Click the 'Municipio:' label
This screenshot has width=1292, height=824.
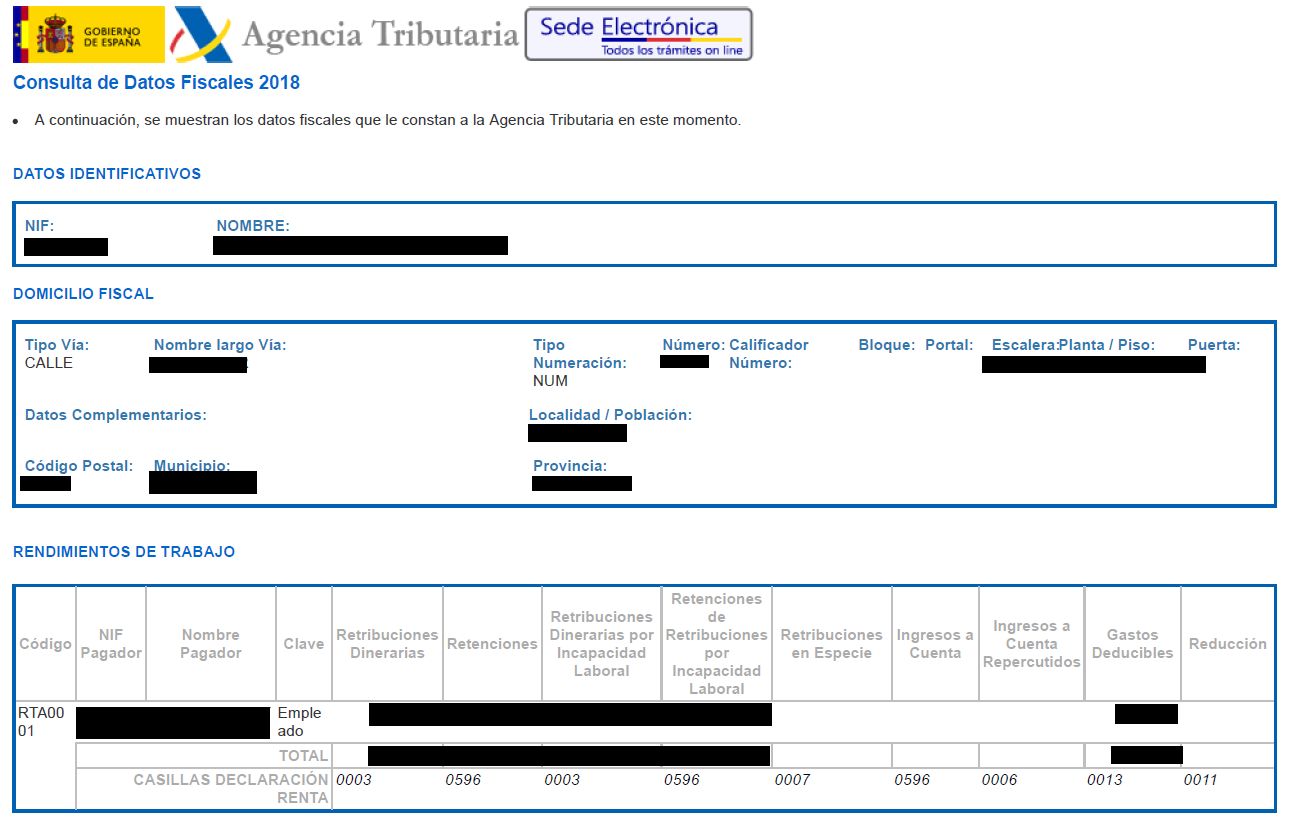(192, 466)
